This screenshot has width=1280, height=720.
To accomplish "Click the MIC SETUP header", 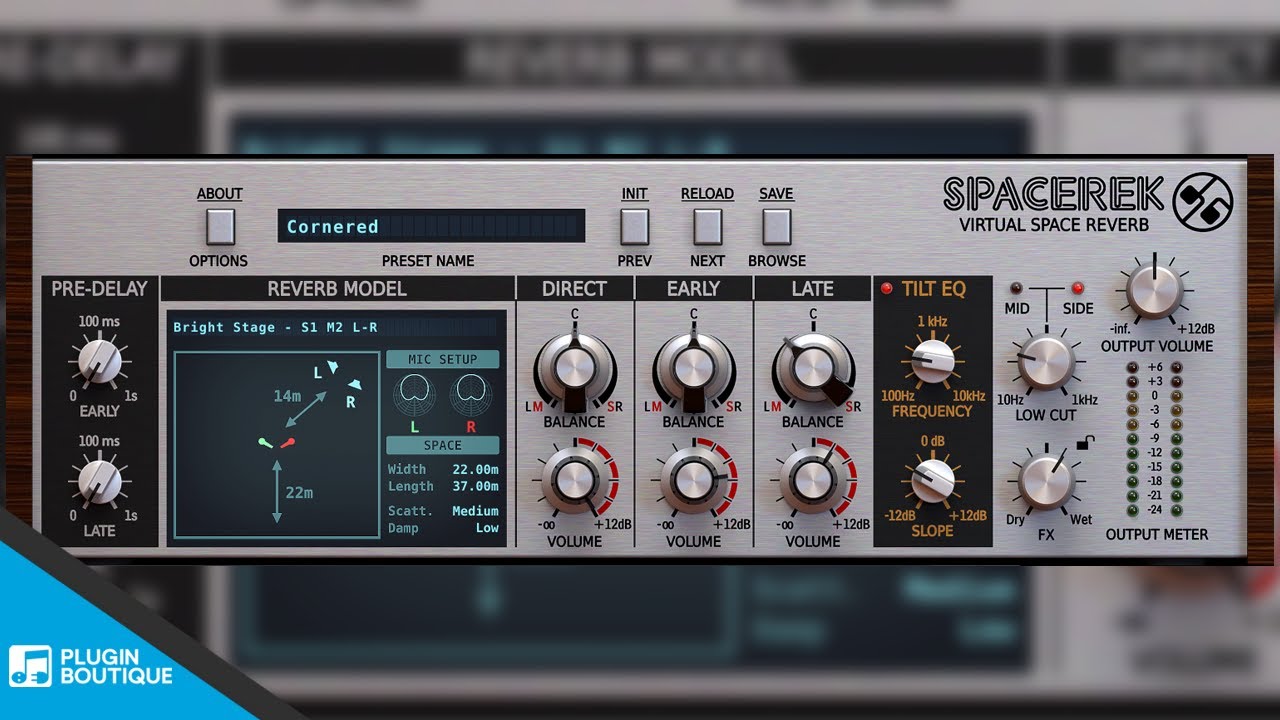I will (x=443, y=359).
